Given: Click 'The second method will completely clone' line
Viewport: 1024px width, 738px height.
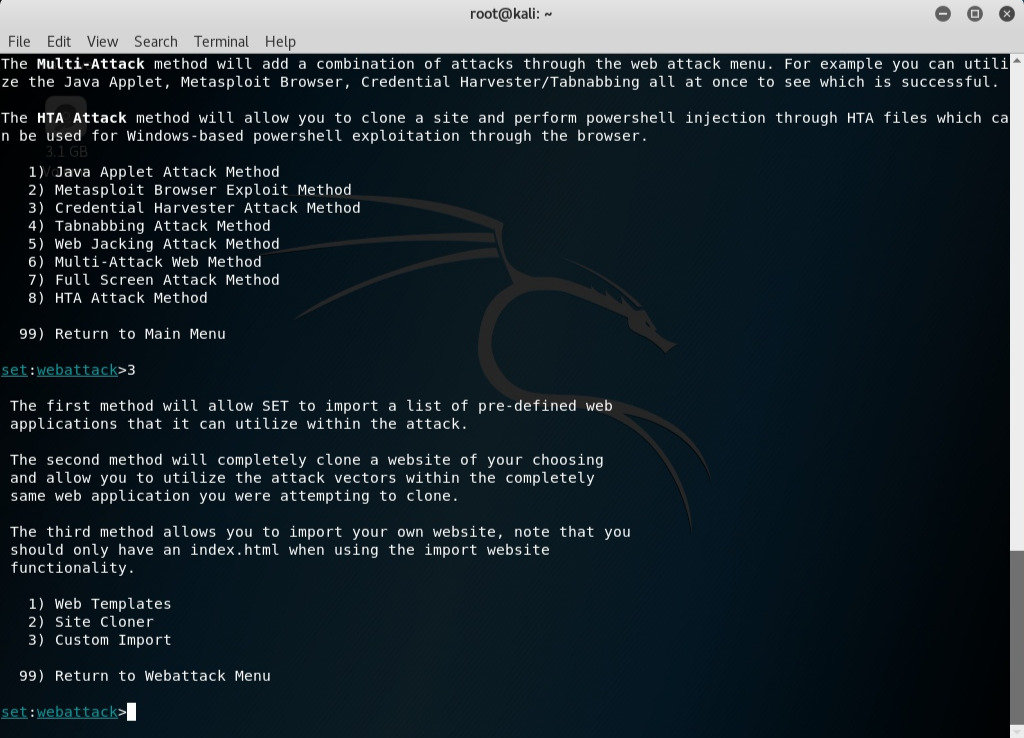Looking at the screenshot, I should pyautogui.click(x=307, y=460).
